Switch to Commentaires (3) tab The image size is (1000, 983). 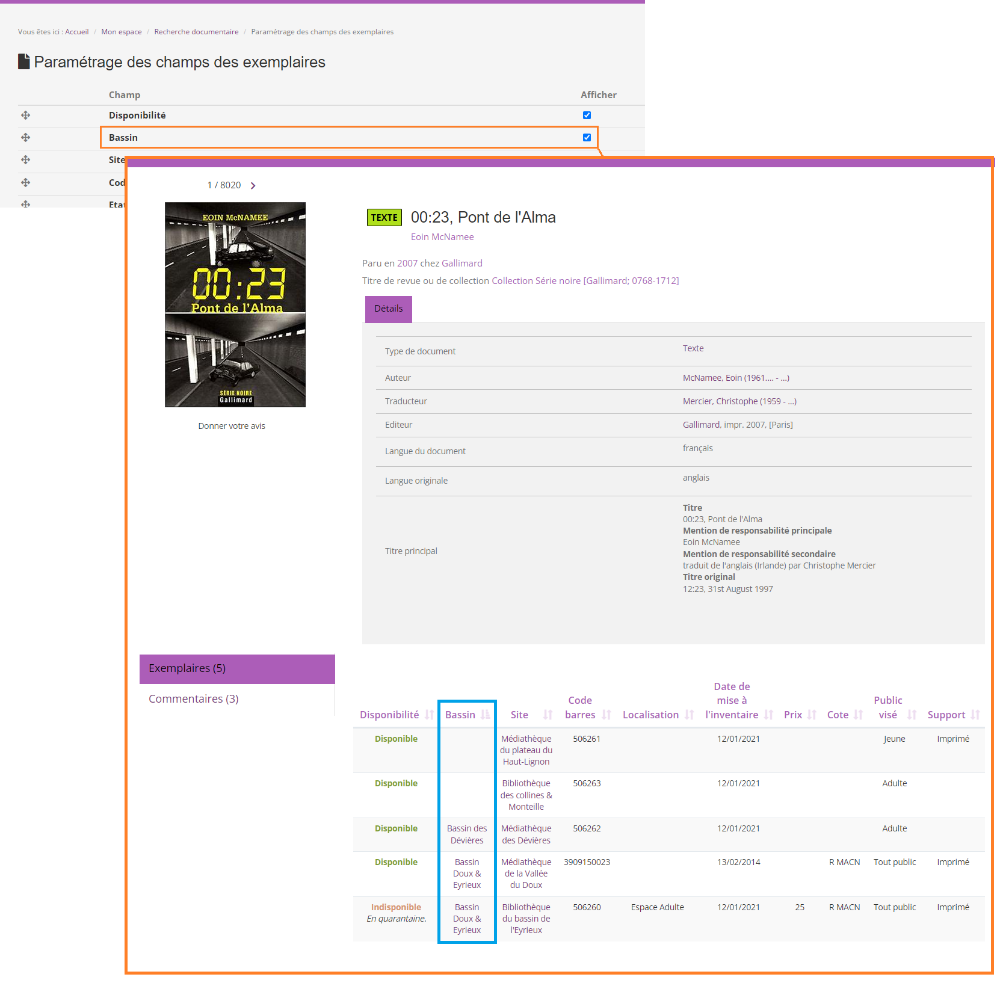(194, 699)
